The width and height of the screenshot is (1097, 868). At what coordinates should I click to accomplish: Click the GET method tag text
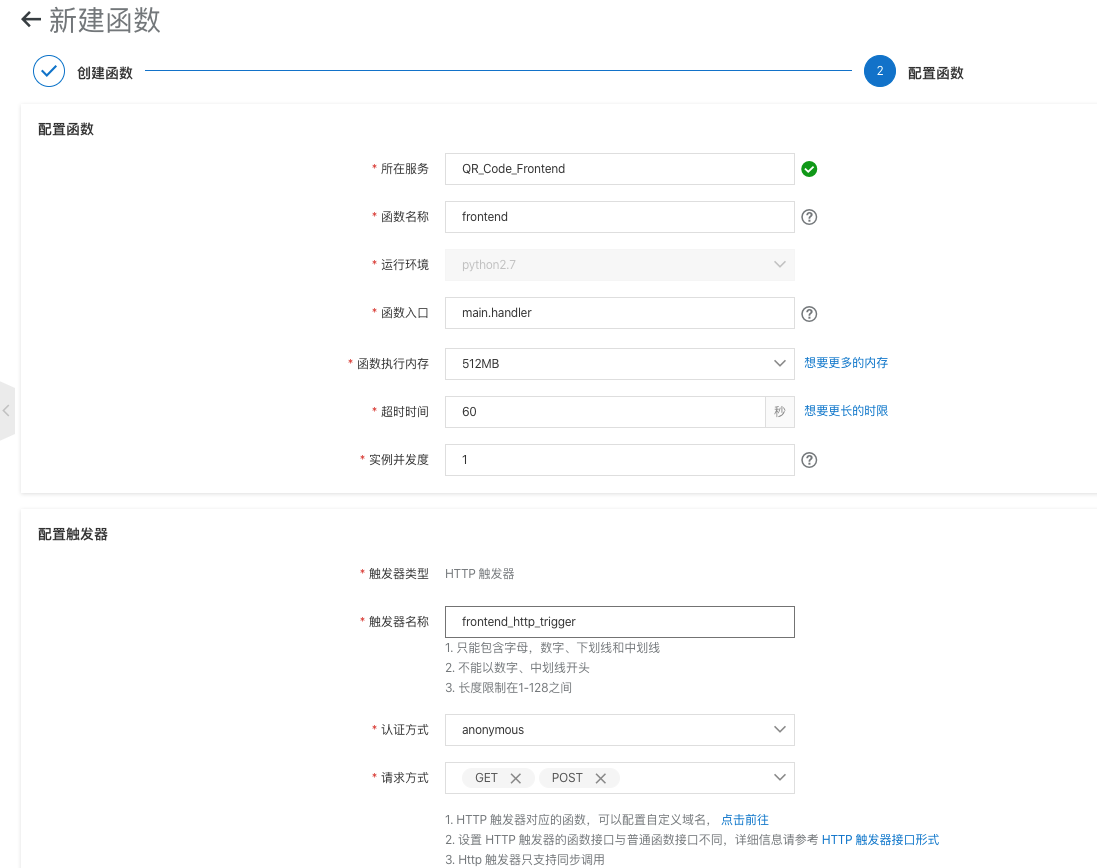pyautogui.click(x=486, y=778)
